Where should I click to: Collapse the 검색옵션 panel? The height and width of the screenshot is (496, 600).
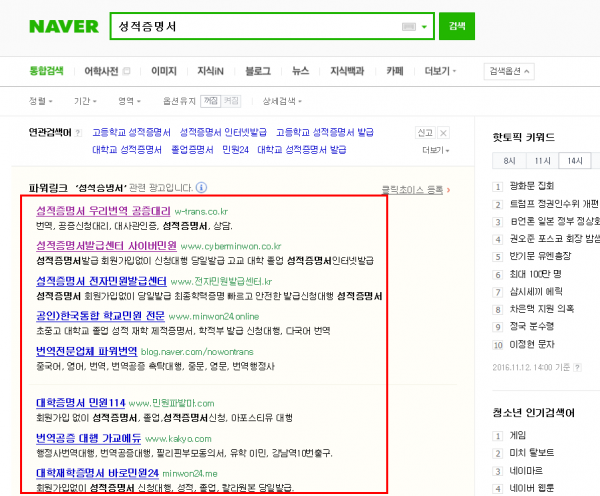click(x=509, y=71)
